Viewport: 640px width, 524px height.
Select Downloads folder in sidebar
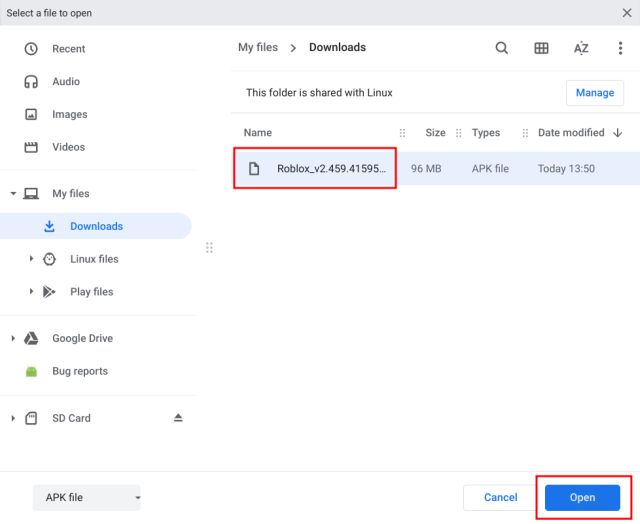tap(96, 226)
